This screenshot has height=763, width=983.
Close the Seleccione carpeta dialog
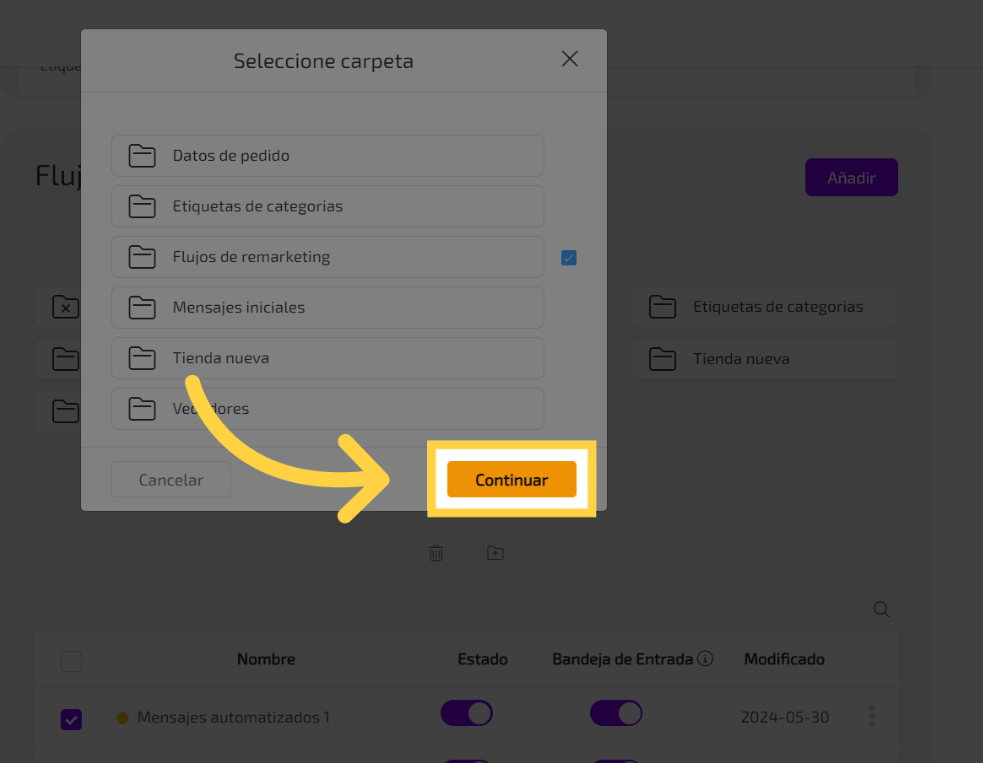point(570,59)
